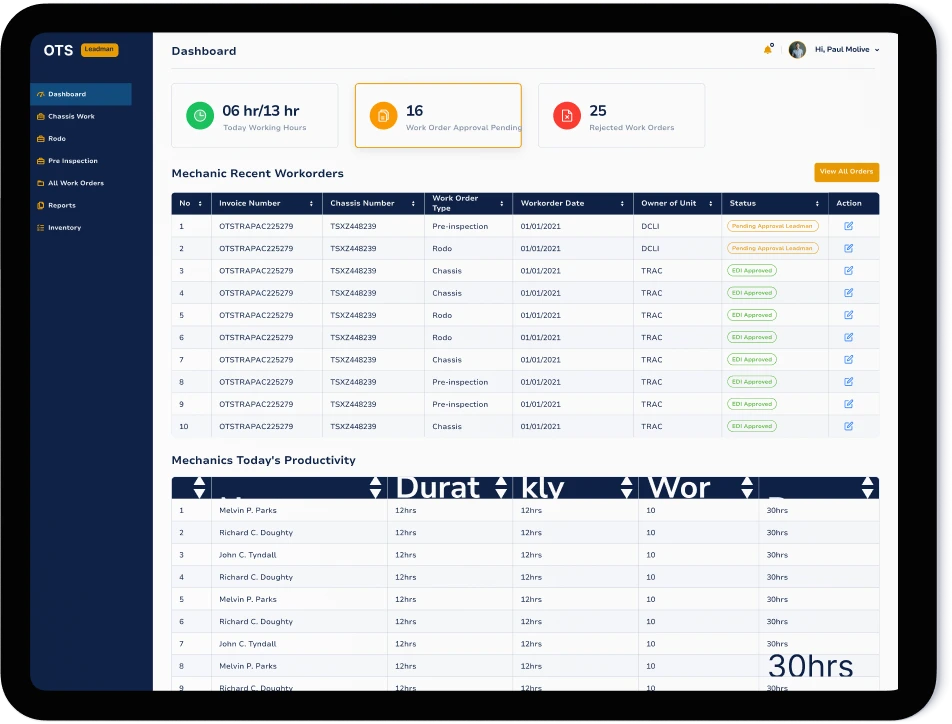This screenshot has height=724, width=952.
Task: Click the OTS logo in sidebar
Action: coord(58,50)
